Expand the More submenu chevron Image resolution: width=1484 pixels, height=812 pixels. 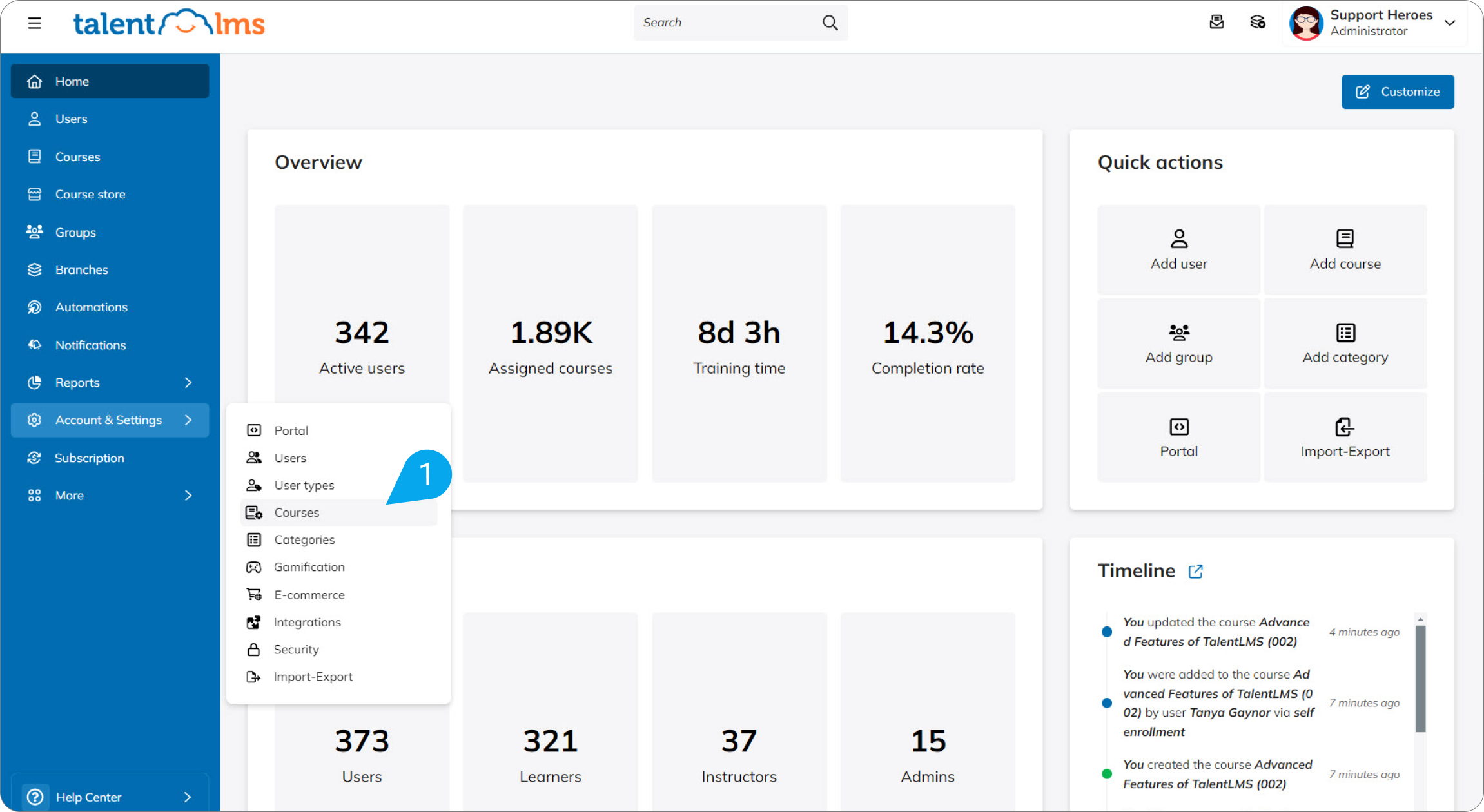click(188, 496)
